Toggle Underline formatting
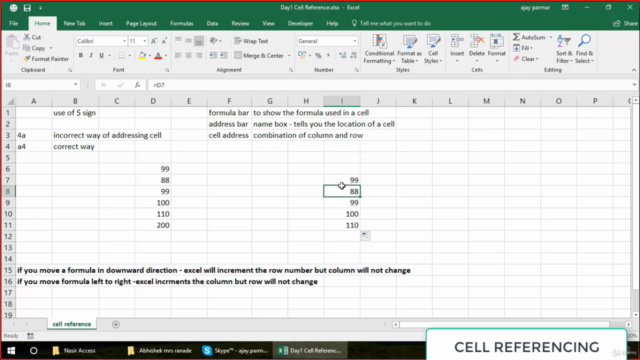 click(x=101, y=56)
